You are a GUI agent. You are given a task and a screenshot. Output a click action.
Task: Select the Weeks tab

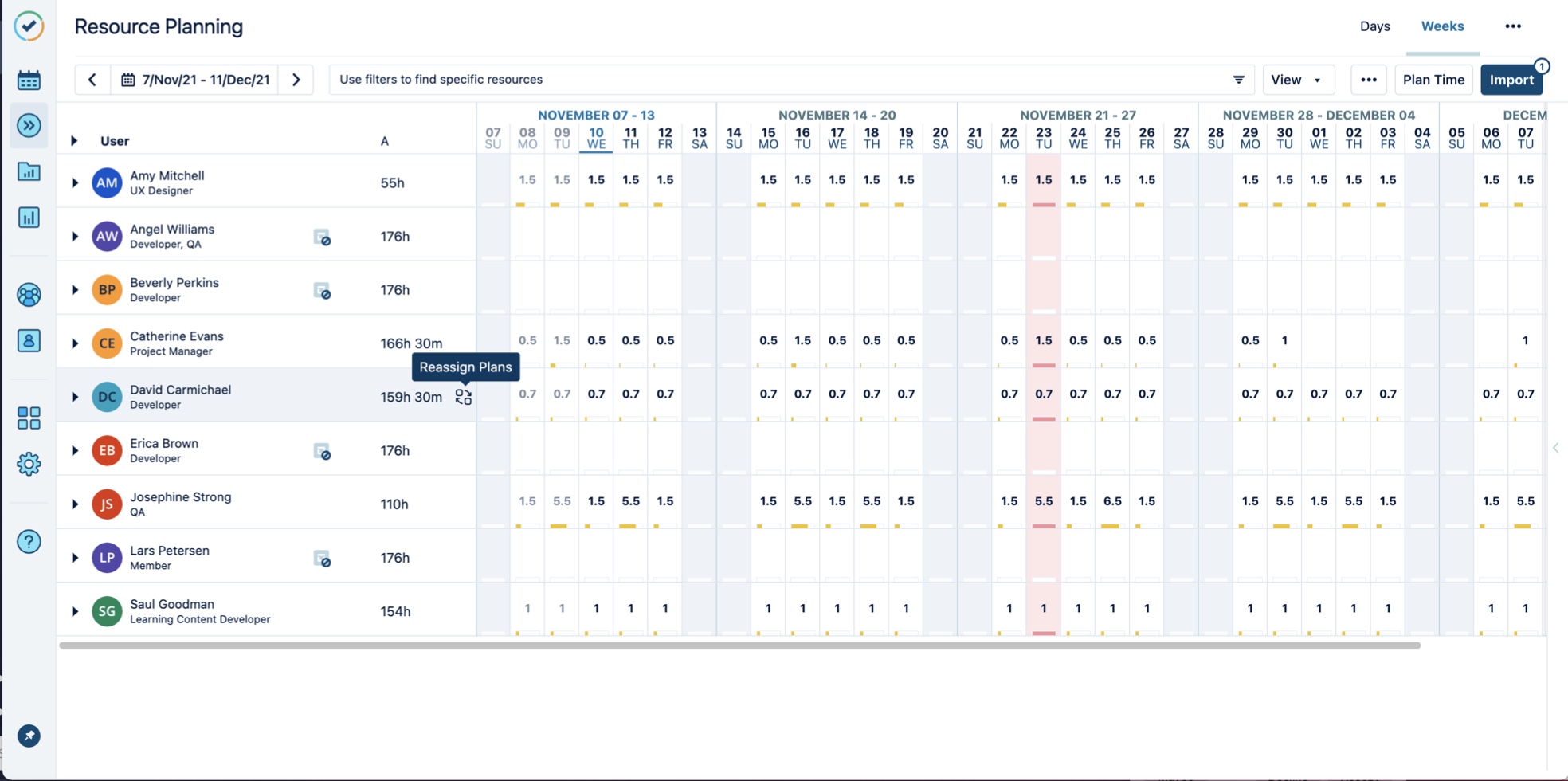(1442, 26)
